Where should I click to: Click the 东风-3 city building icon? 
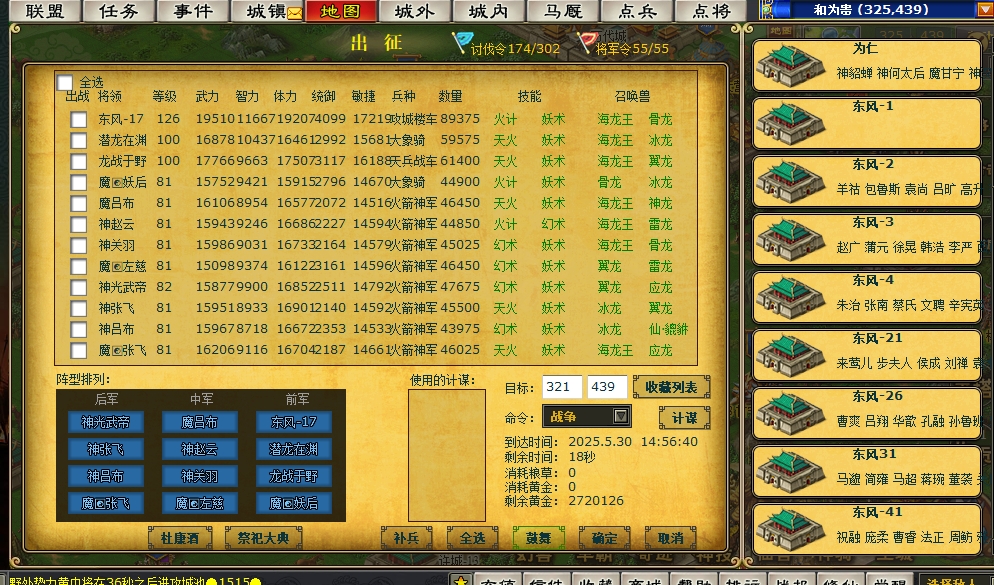[x=791, y=240]
